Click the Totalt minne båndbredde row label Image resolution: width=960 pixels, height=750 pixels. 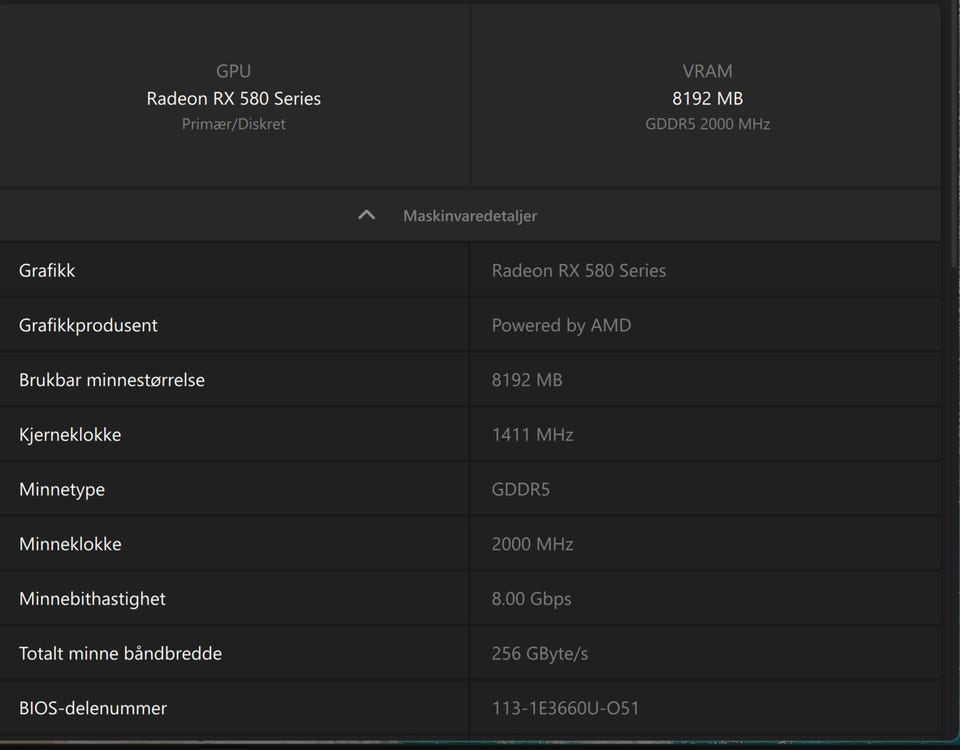coord(120,654)
